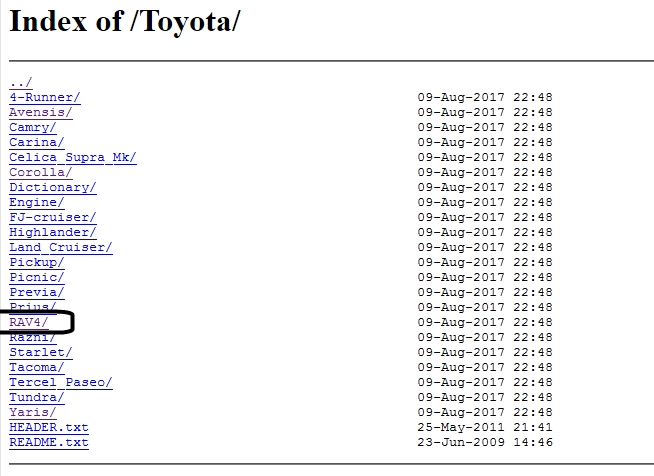Viewport: 654px width, 476px height.
Task: Open the Land Cruiser folder
Action: click(60, 247)
